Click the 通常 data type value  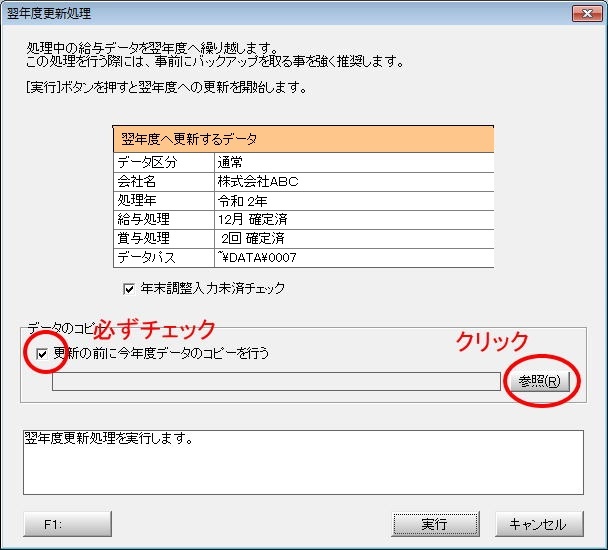[354, 162]
